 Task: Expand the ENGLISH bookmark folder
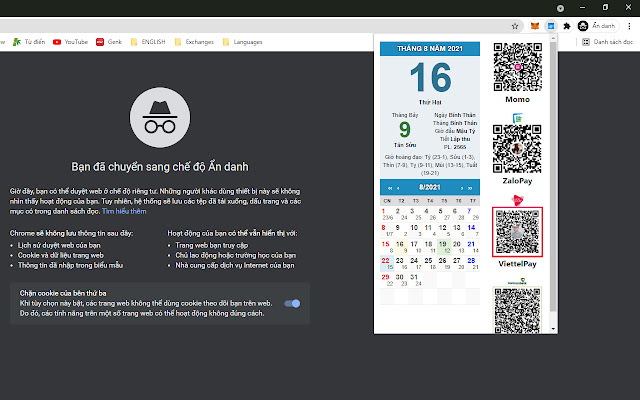(x=148, y=42)
